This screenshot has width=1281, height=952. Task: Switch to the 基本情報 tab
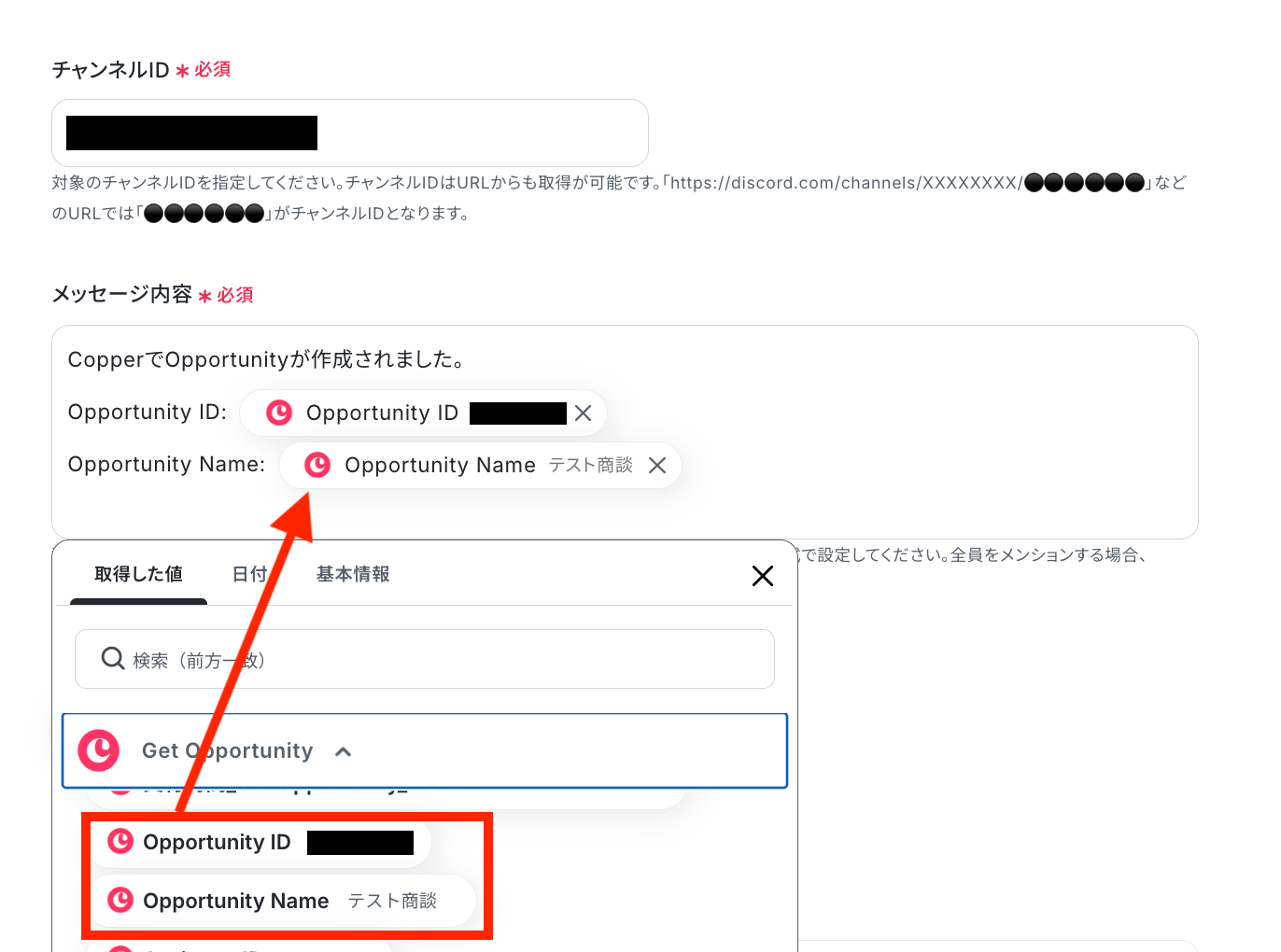pos(353,575)
